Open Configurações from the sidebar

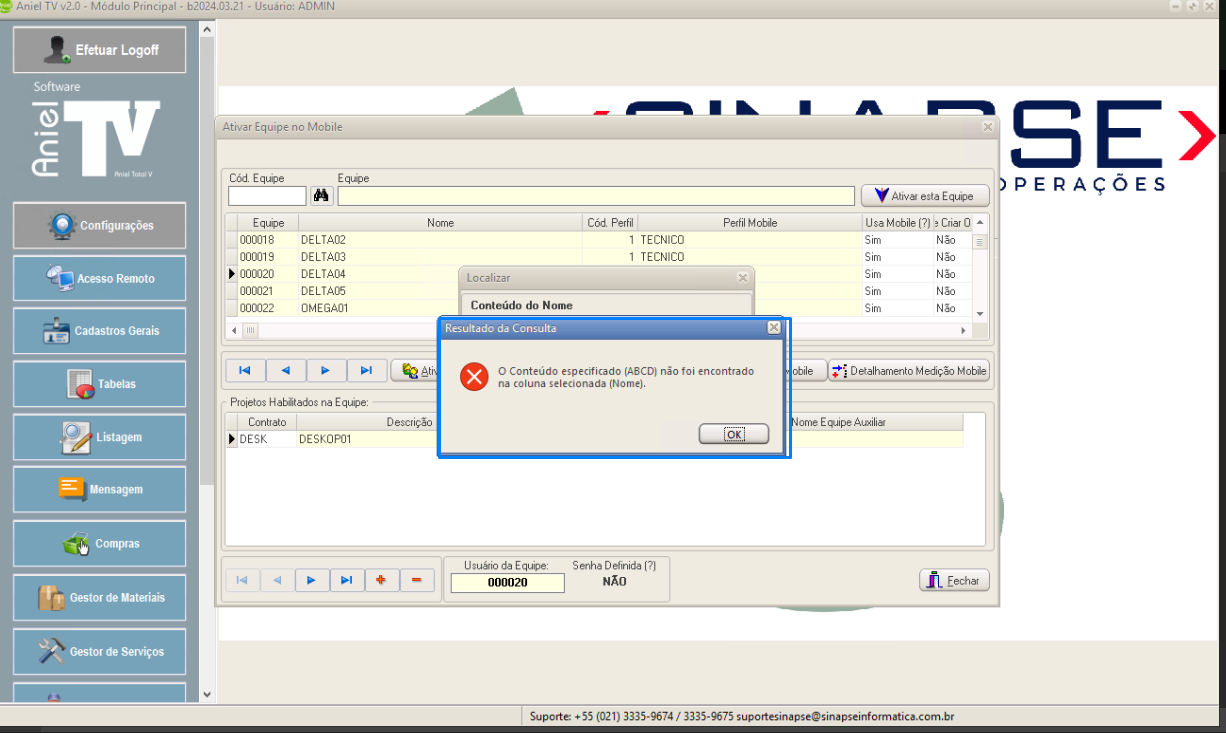[x=99, y=226]
